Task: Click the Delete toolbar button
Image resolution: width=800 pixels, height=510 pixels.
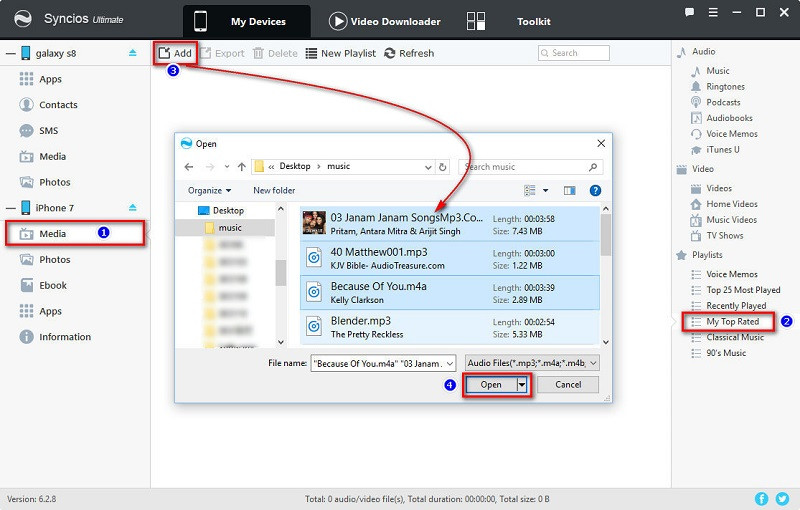Action: [276, 53]
